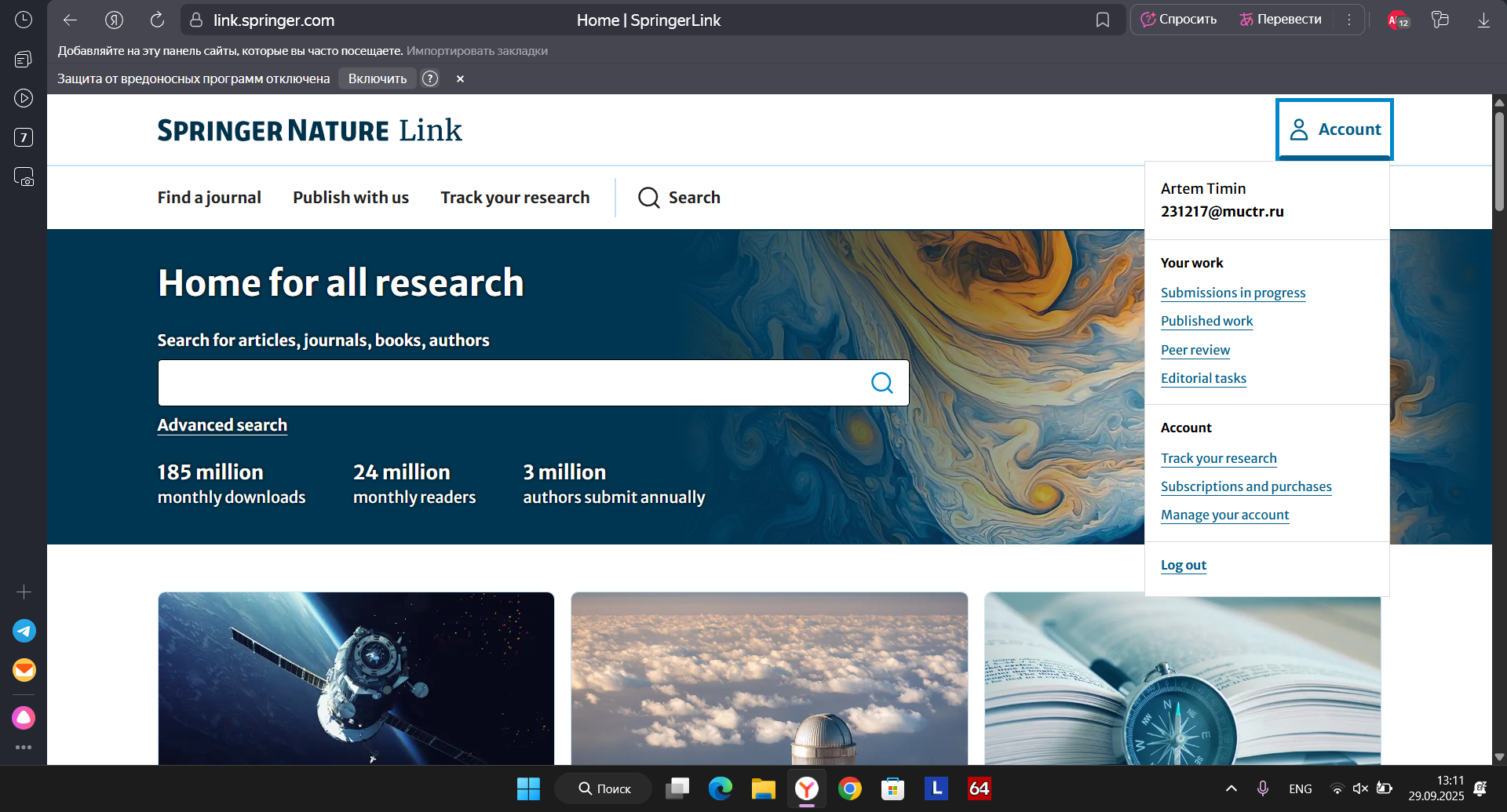Click the main article search input field

(510, 383)
